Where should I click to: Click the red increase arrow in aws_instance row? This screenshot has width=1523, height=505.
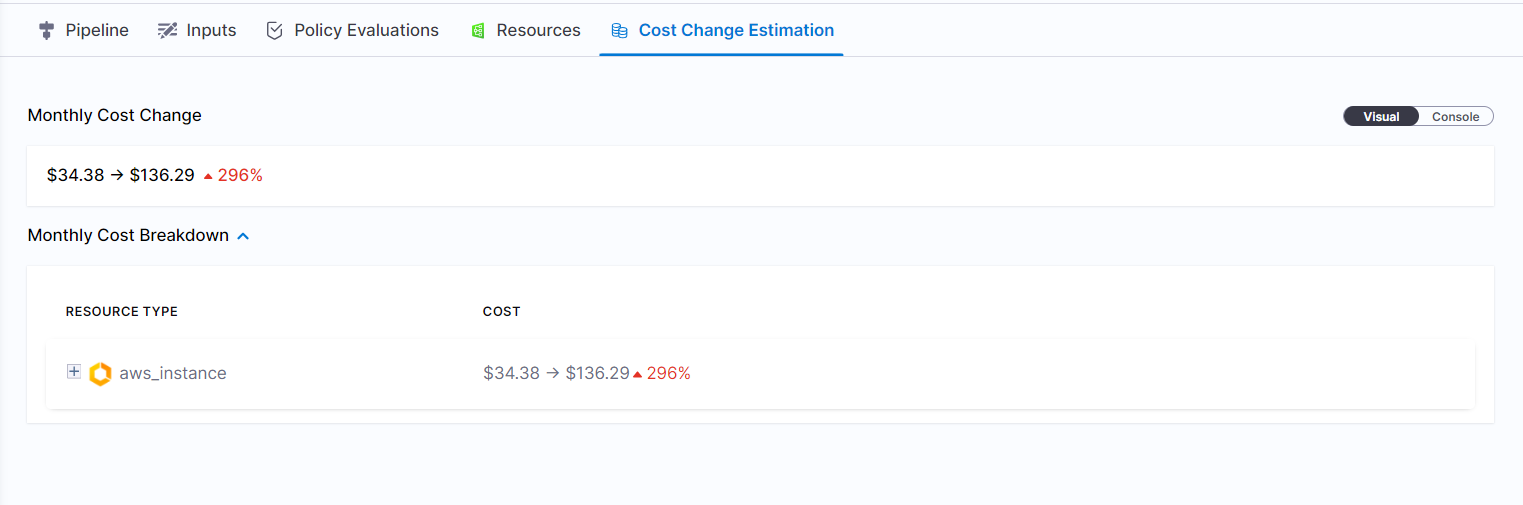637,374
